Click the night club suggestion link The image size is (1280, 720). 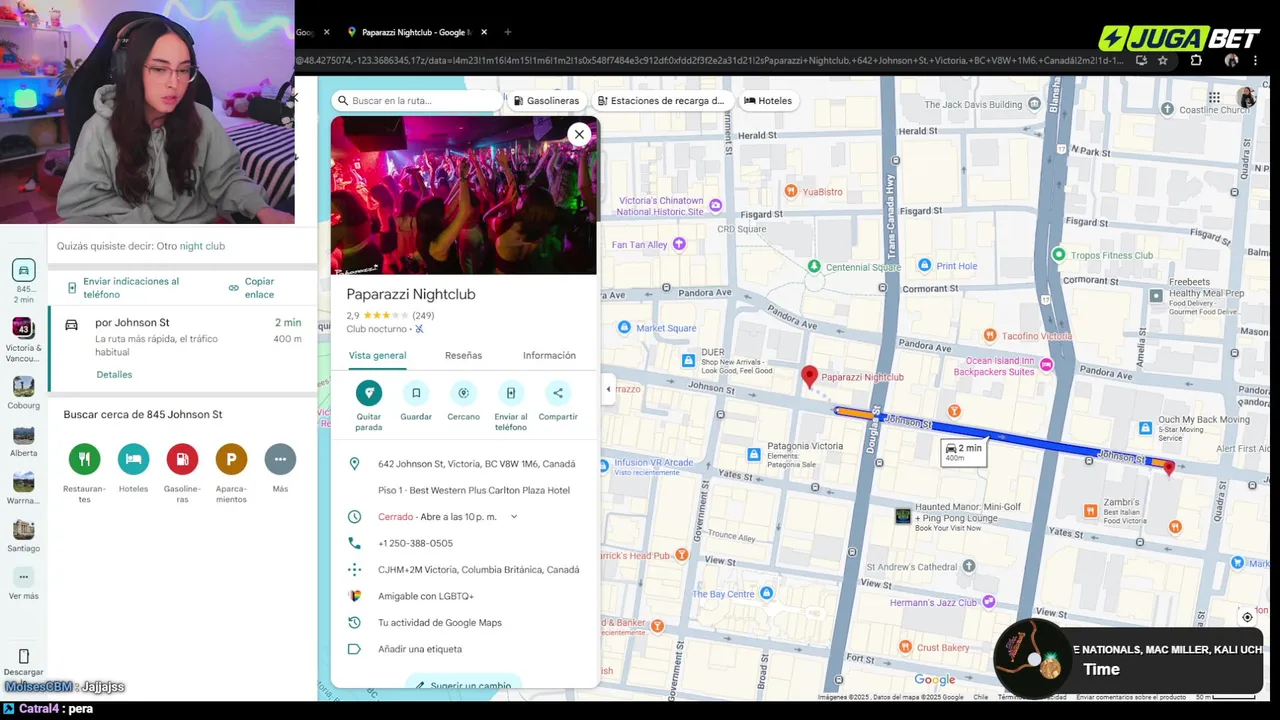(202, 246)
